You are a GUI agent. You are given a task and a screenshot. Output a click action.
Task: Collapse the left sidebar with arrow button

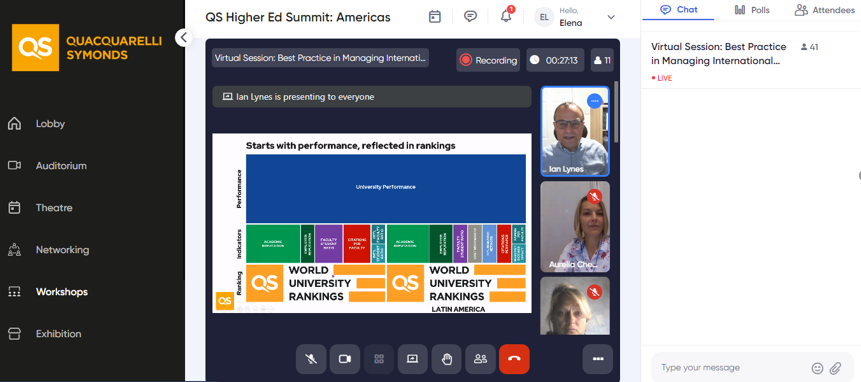coord(183,37)
